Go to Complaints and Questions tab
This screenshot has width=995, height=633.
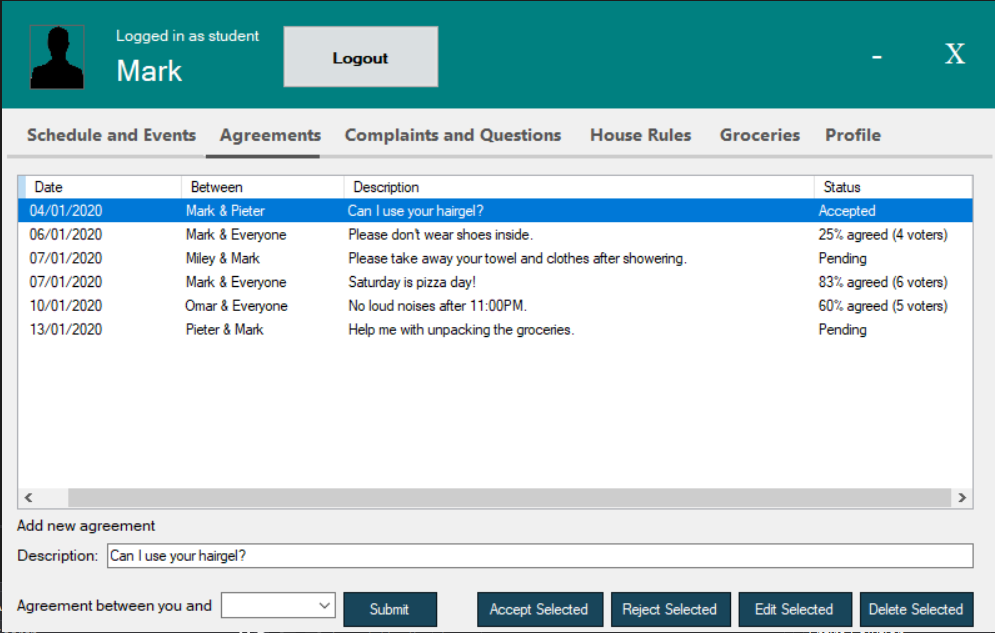(x=453, y=135)
